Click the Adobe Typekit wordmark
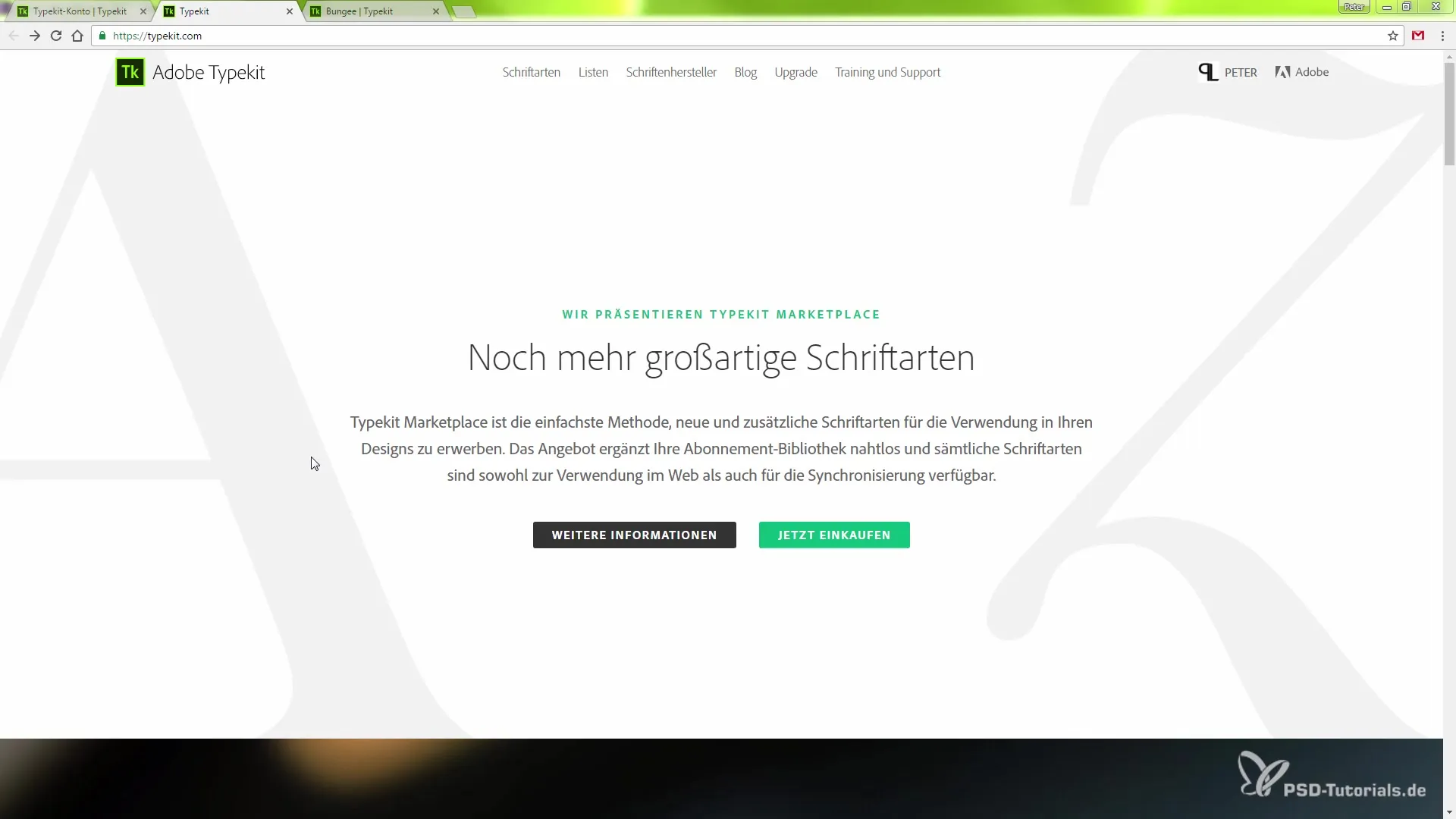Screen dimensions: 1456x819 [209, 73]
